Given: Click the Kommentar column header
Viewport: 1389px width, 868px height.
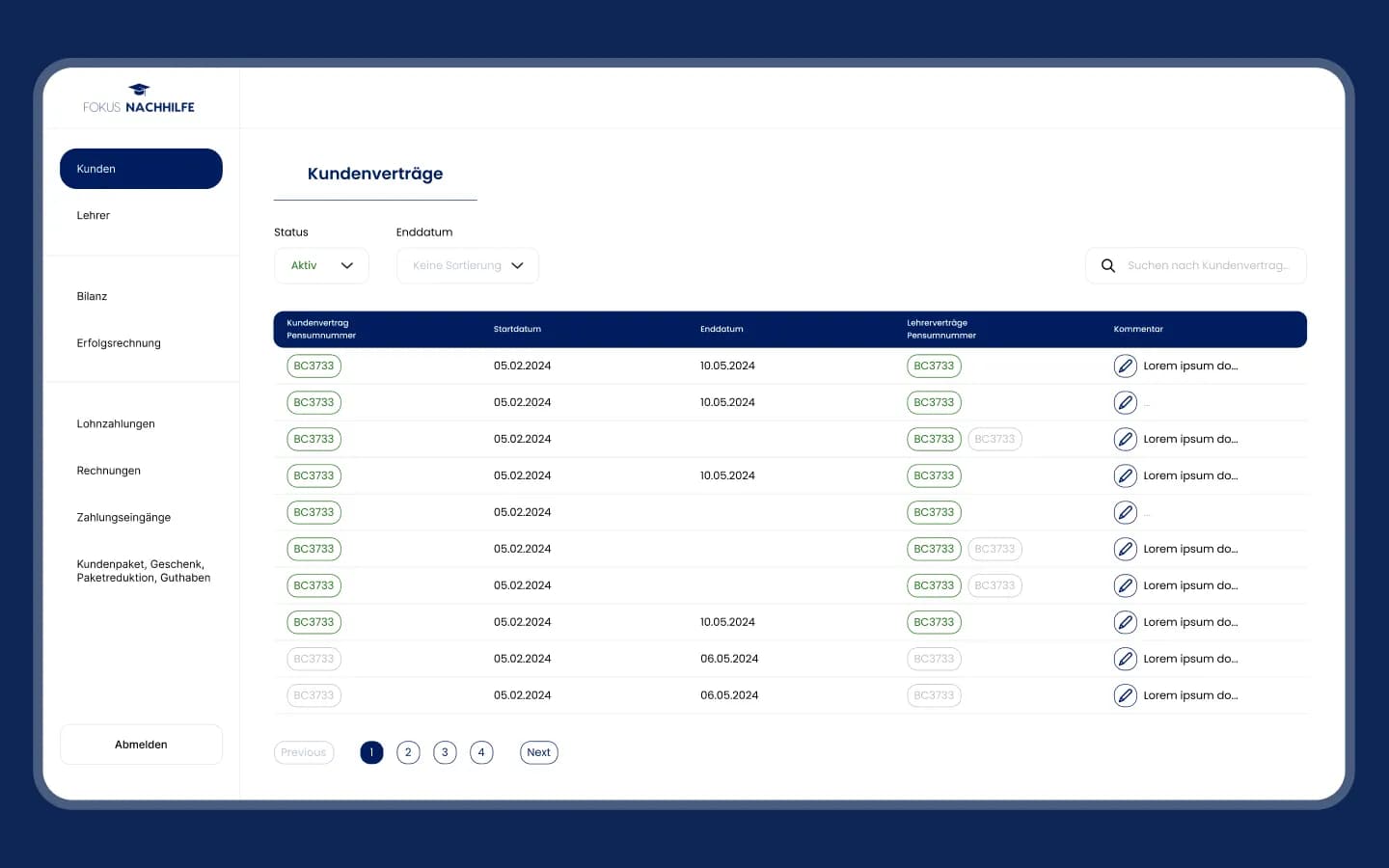Looking at the screenshot, I should coord(1138,330).
